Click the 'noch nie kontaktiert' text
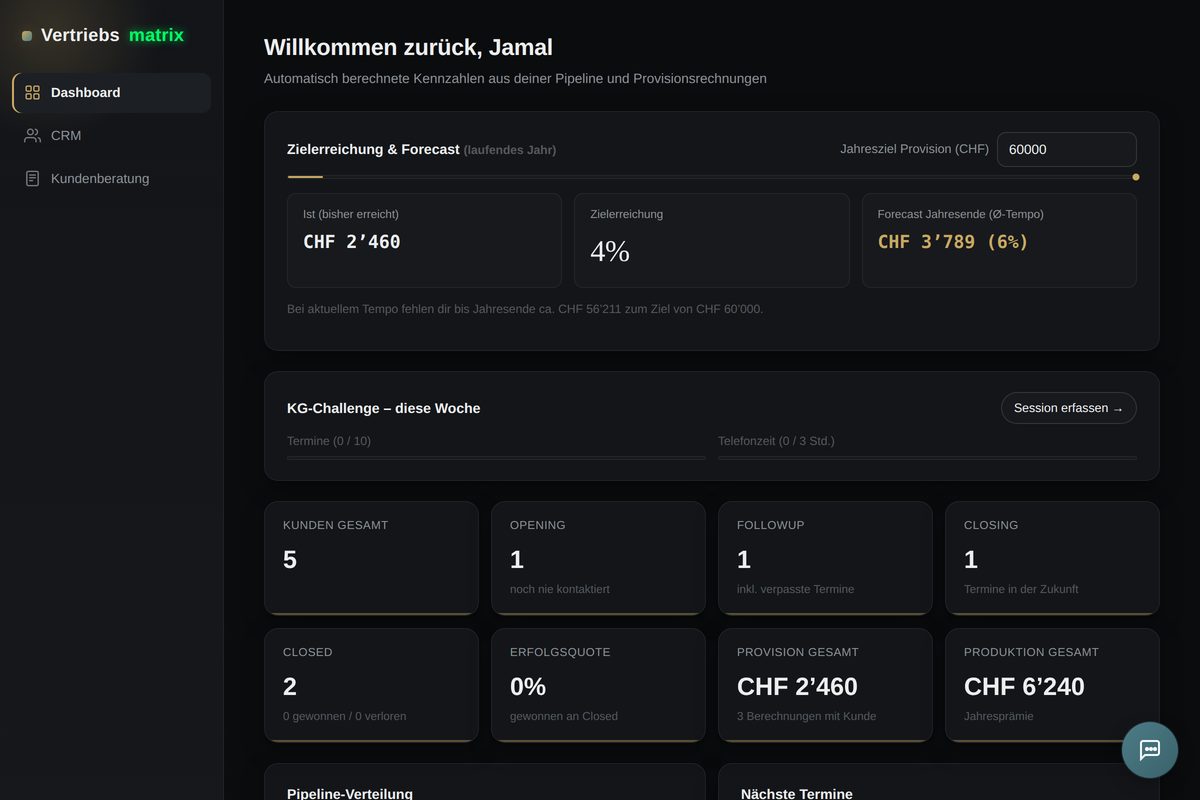 560,589
